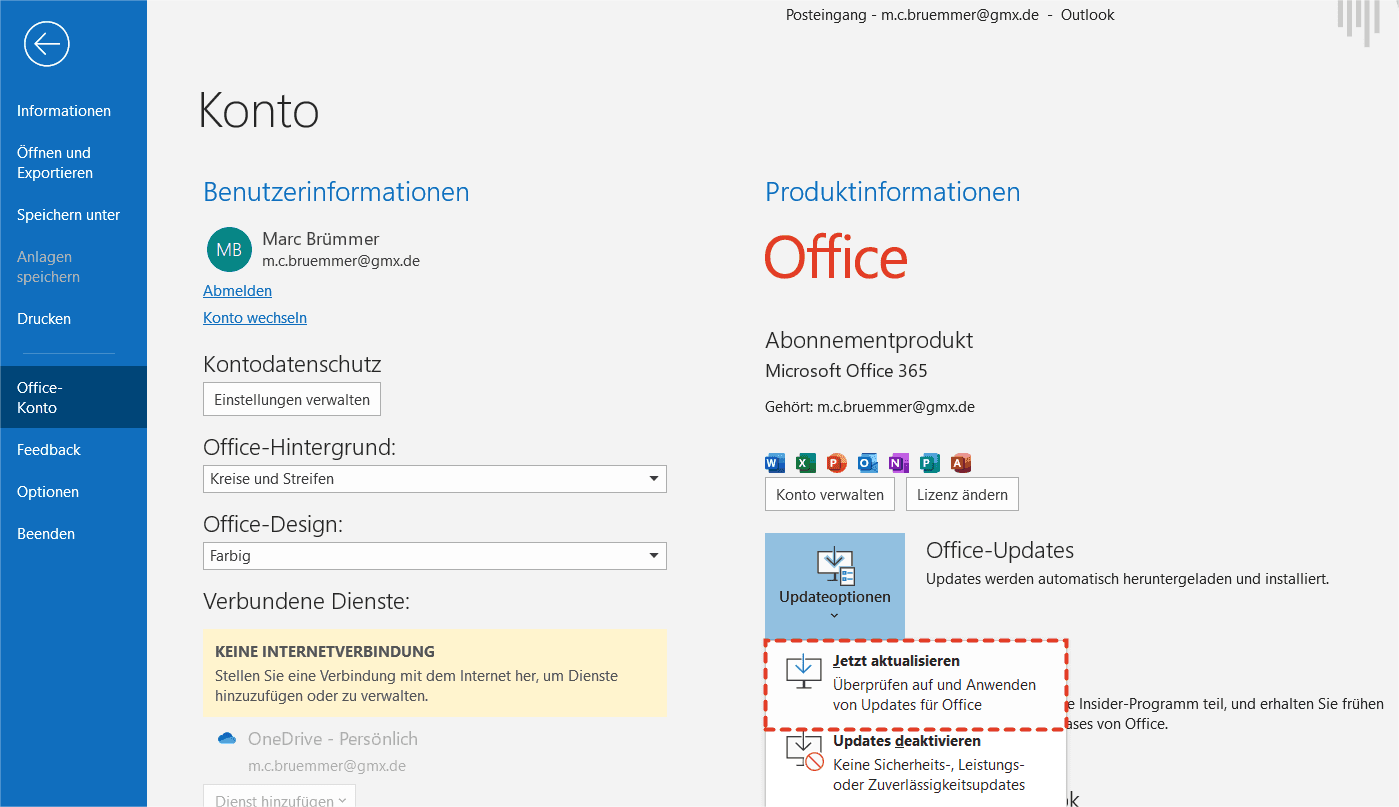
Task: Click the Abonnementprodukt heading
Action: tap(869, 340)
